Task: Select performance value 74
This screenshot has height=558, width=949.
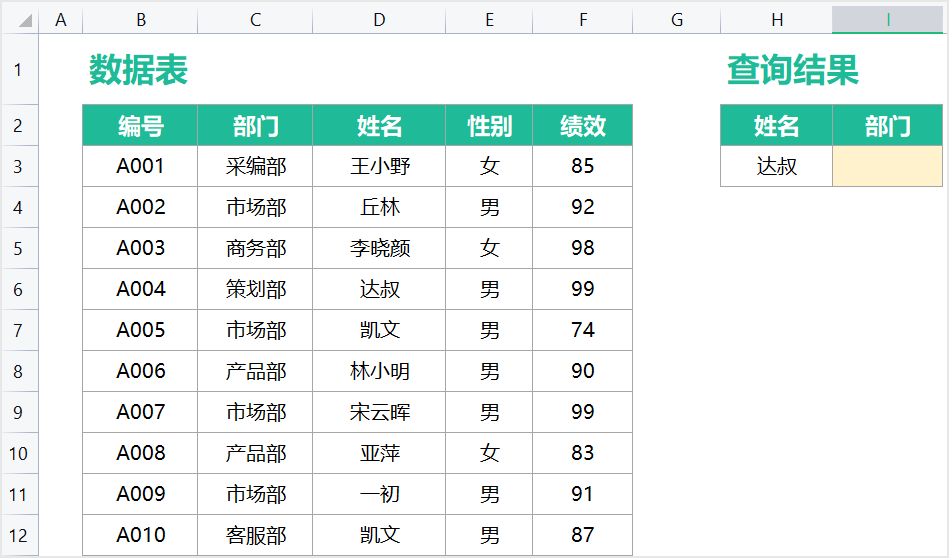Action: (583, 330)
